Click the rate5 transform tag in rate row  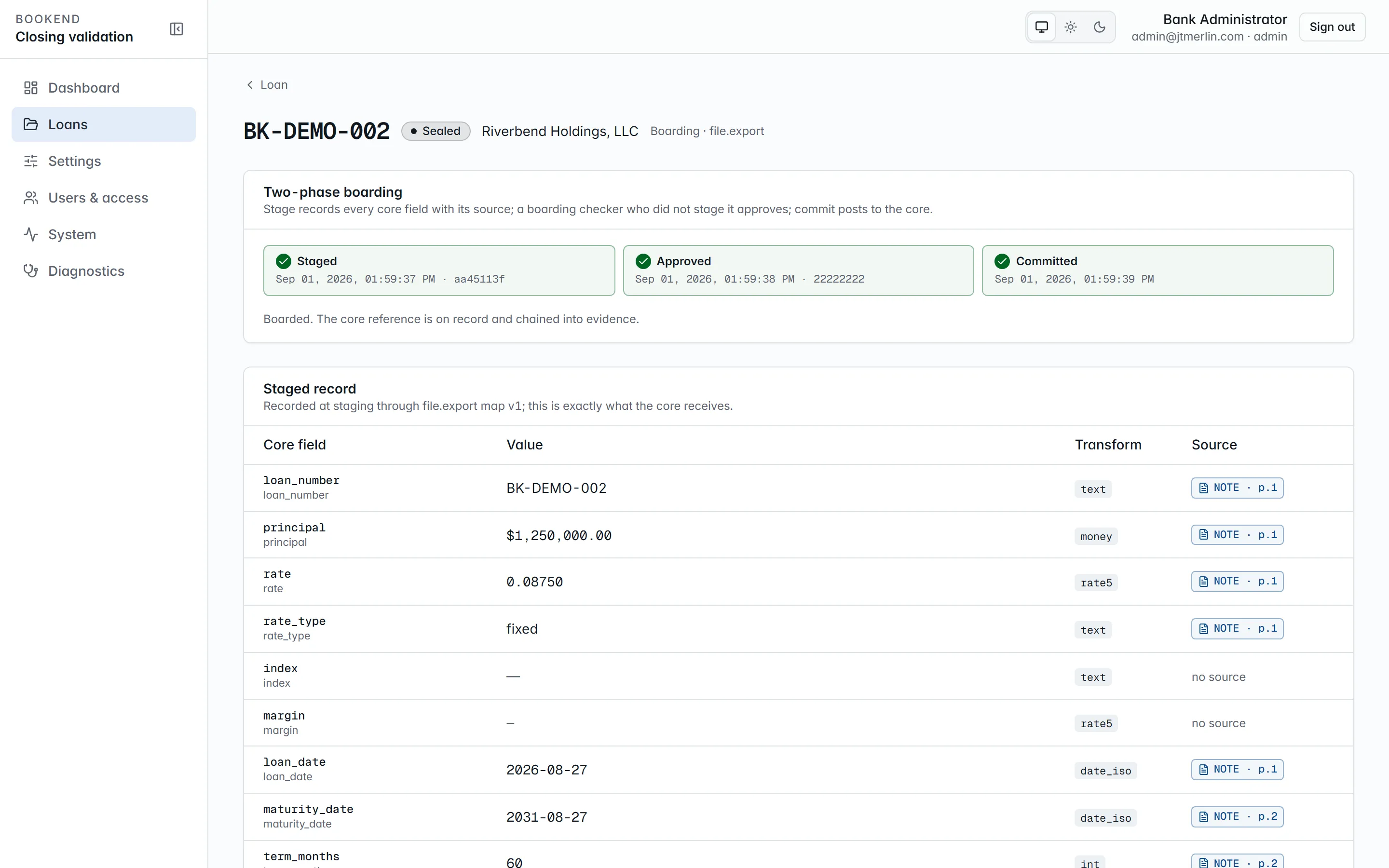[x=1096, y=583]
